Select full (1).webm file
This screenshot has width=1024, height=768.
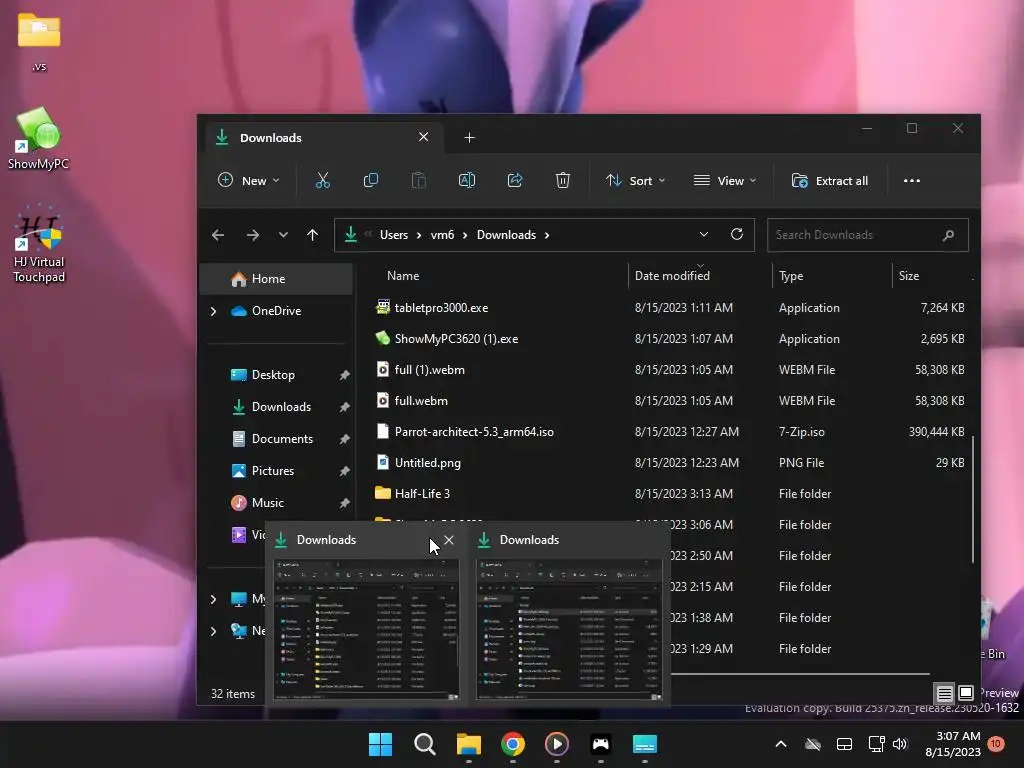671,370
